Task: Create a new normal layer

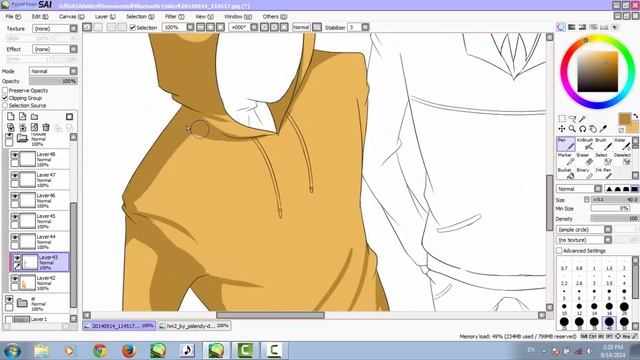Action: pyautogui.click(x=11, y=117)
